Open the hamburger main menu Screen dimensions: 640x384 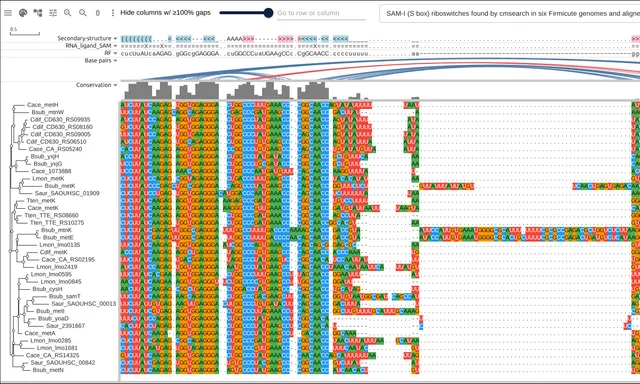[x=8, y=13]
